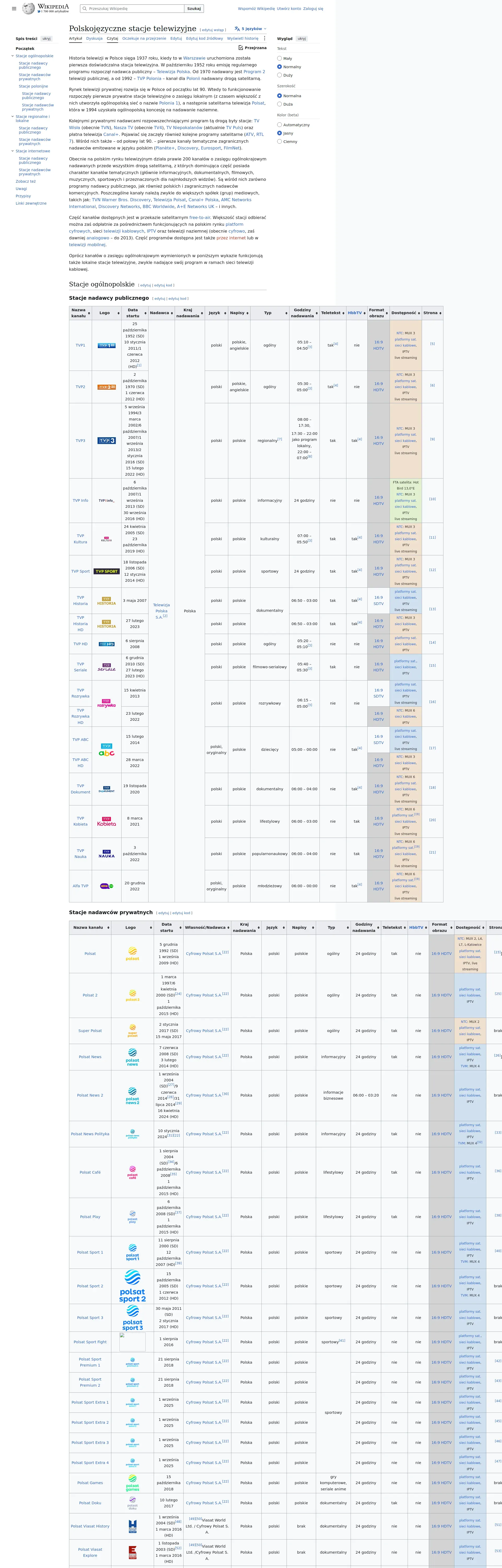Switch to the Artykuł tab
This screenshot has height=1568, width=502.
[x=76, y=38]
